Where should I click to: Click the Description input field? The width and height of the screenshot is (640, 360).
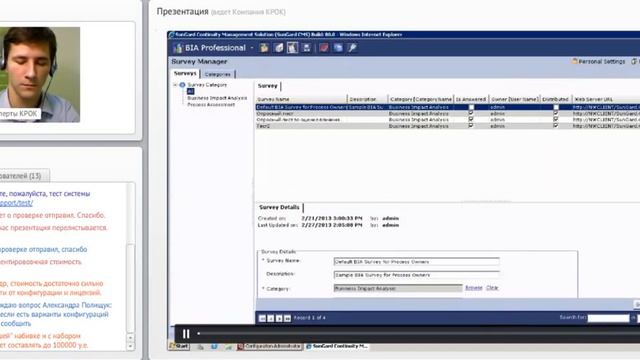pos(416,275)
